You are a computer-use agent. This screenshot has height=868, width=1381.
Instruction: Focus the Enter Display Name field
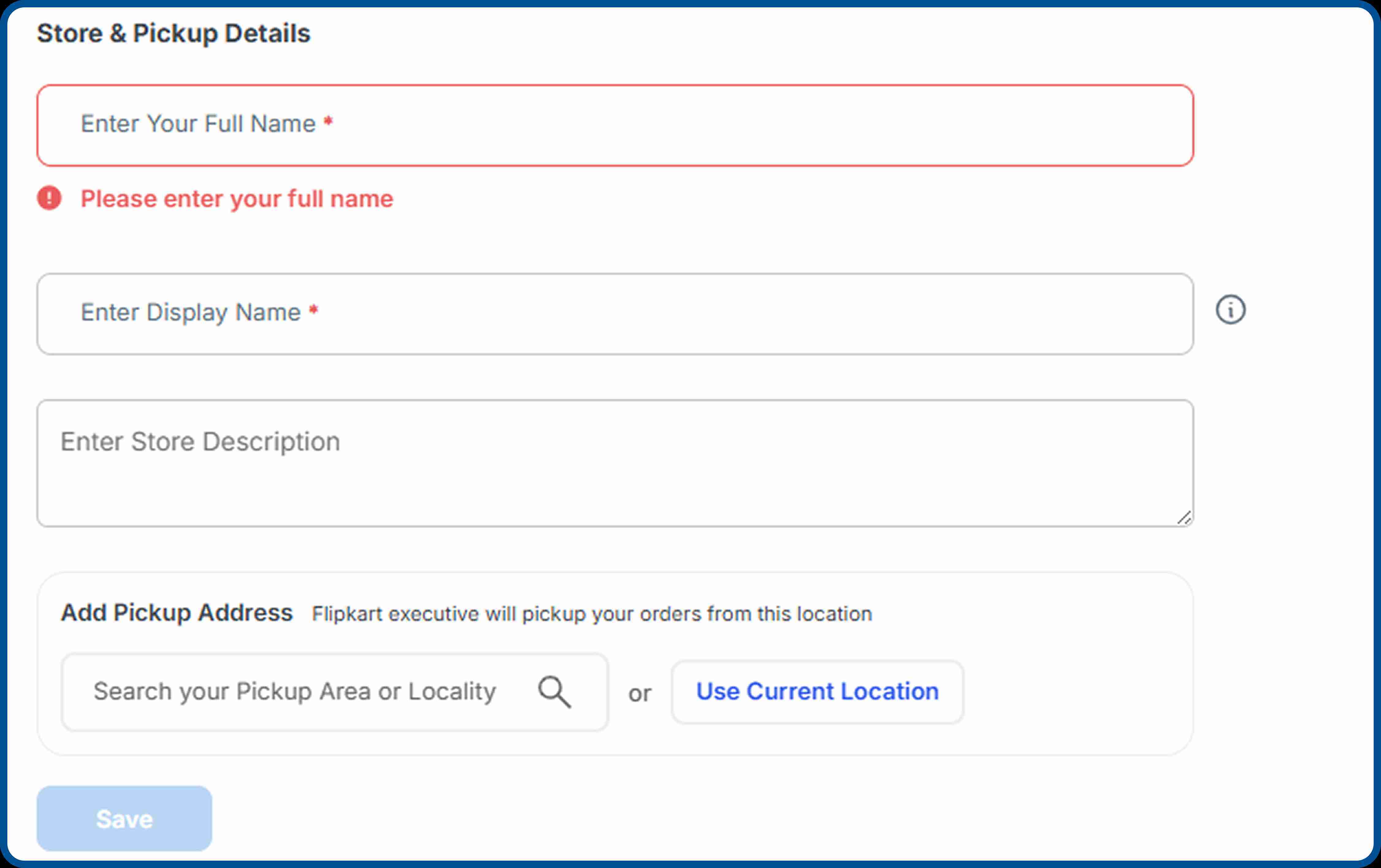(x=615, y=314)
